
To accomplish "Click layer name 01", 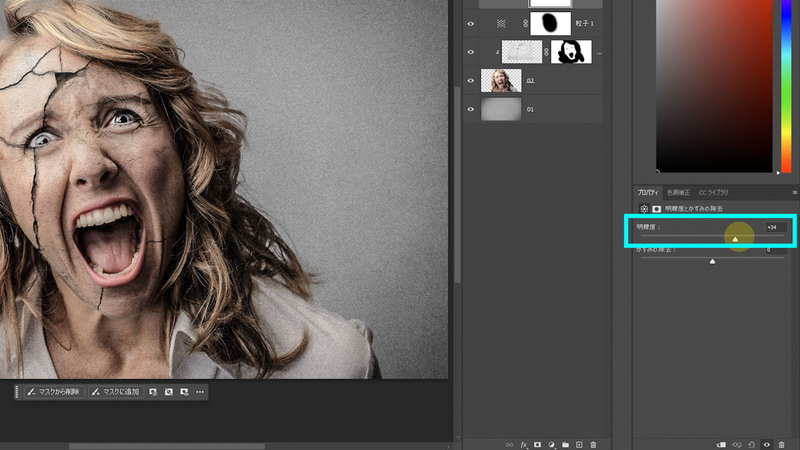I will (530, 109).
